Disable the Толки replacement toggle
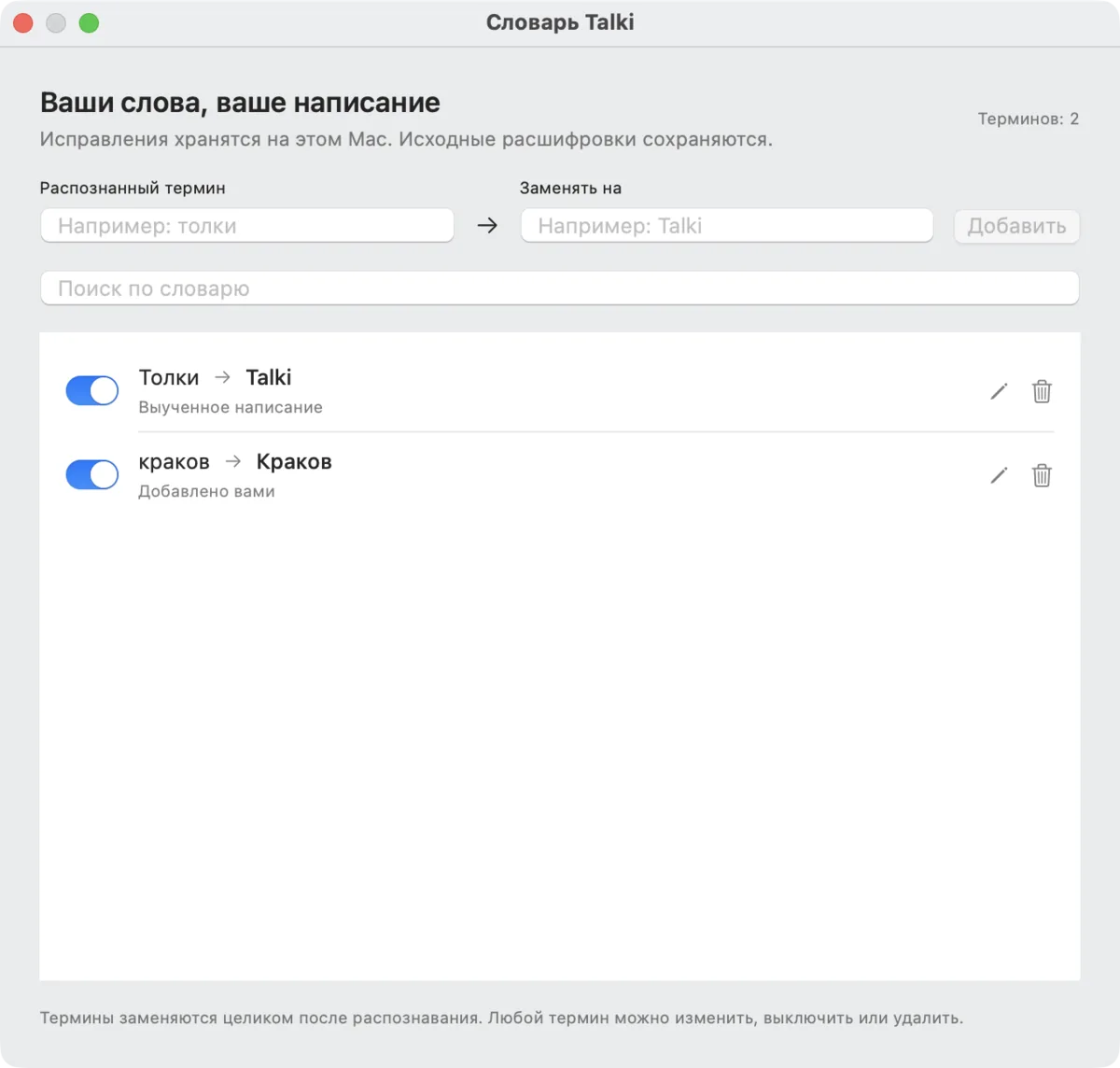This screenshot has width=1120, height=1068. pos(92,390)
